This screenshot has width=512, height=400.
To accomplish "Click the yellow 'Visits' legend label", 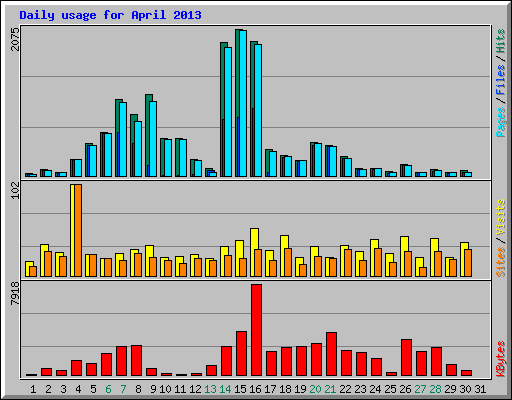I will click(x=501, y=217).
